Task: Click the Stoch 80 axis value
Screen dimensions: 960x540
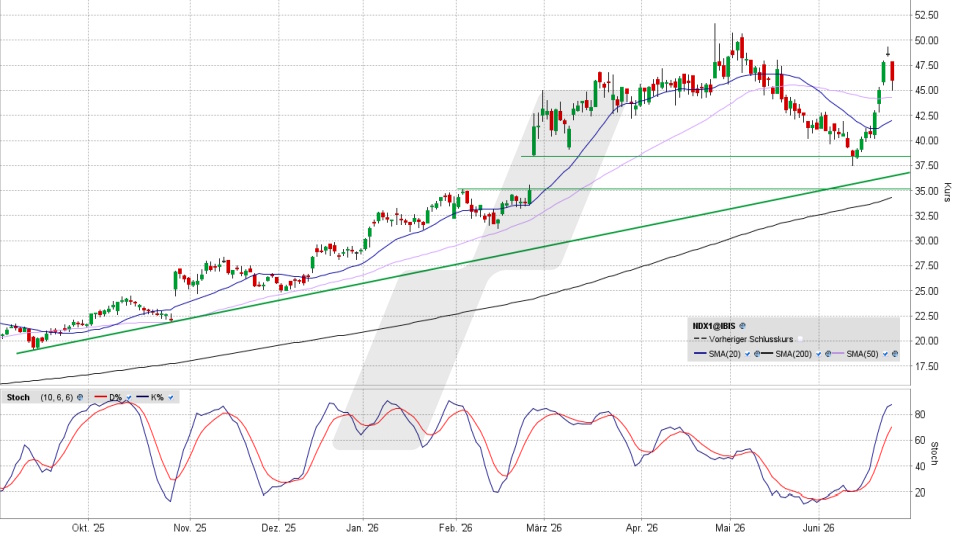Action: [920, 414]
